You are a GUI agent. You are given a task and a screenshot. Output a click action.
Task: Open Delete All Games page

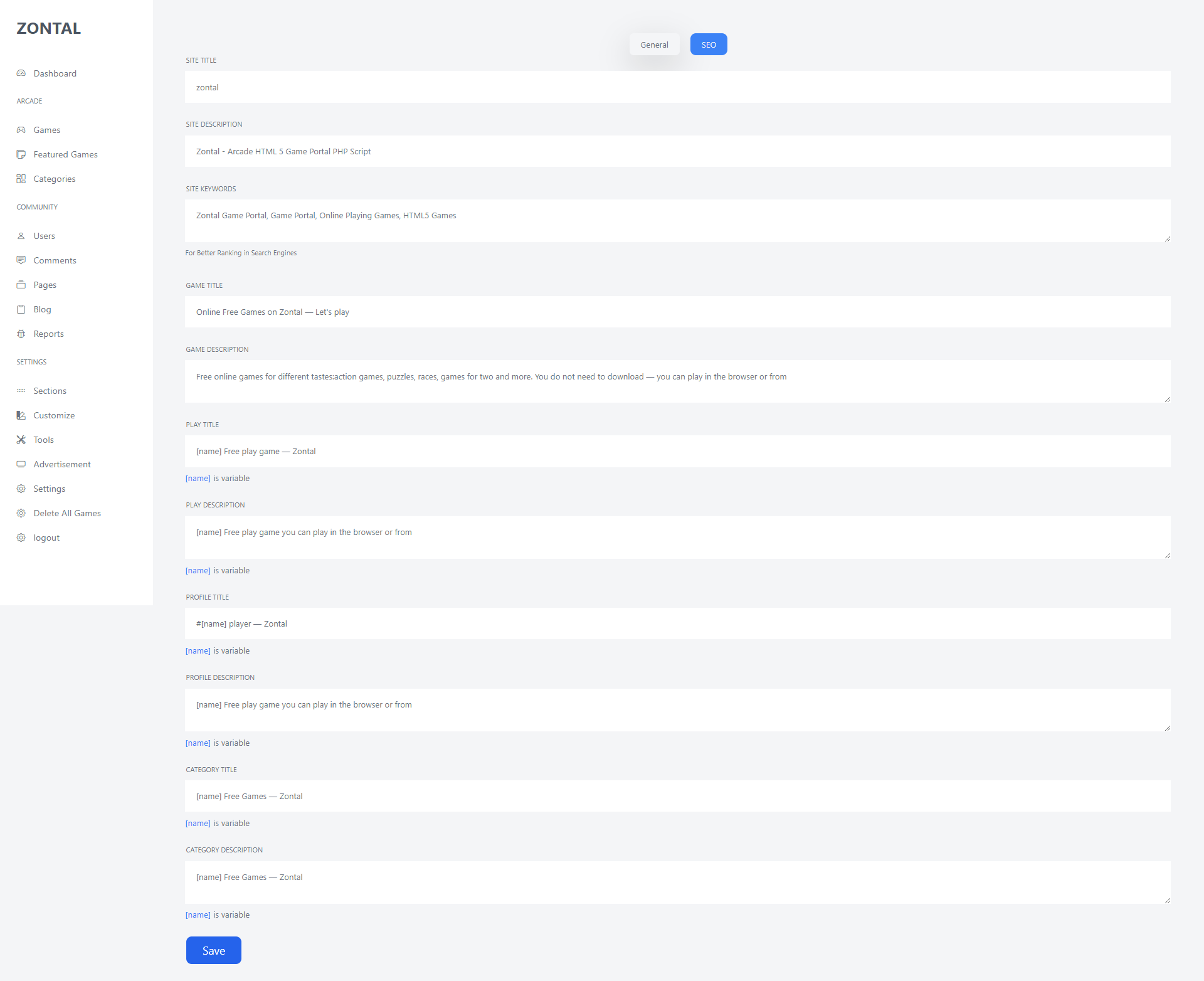click(67, 513)
